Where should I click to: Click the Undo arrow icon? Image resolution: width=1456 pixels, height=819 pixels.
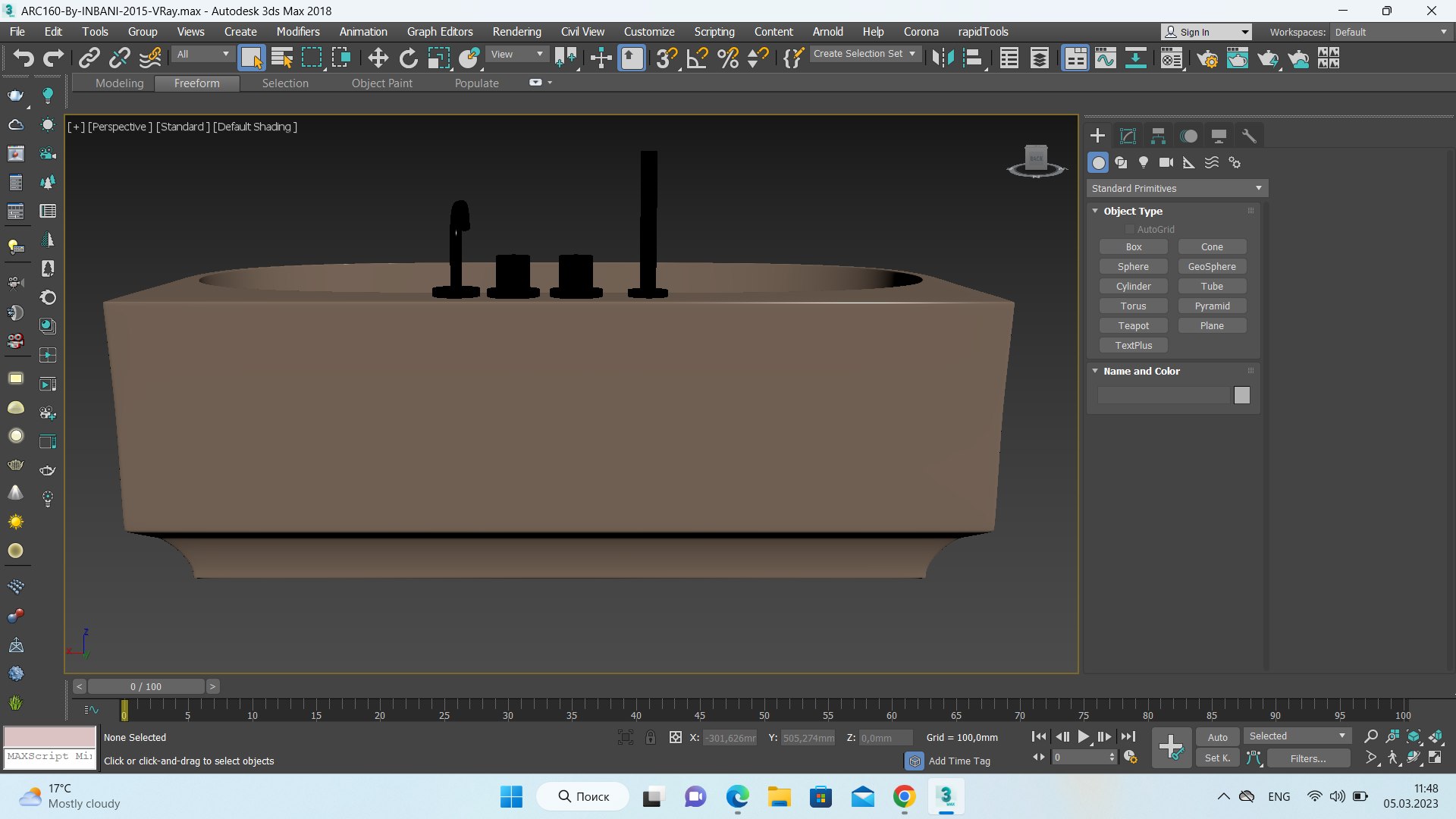coord(23,58)
